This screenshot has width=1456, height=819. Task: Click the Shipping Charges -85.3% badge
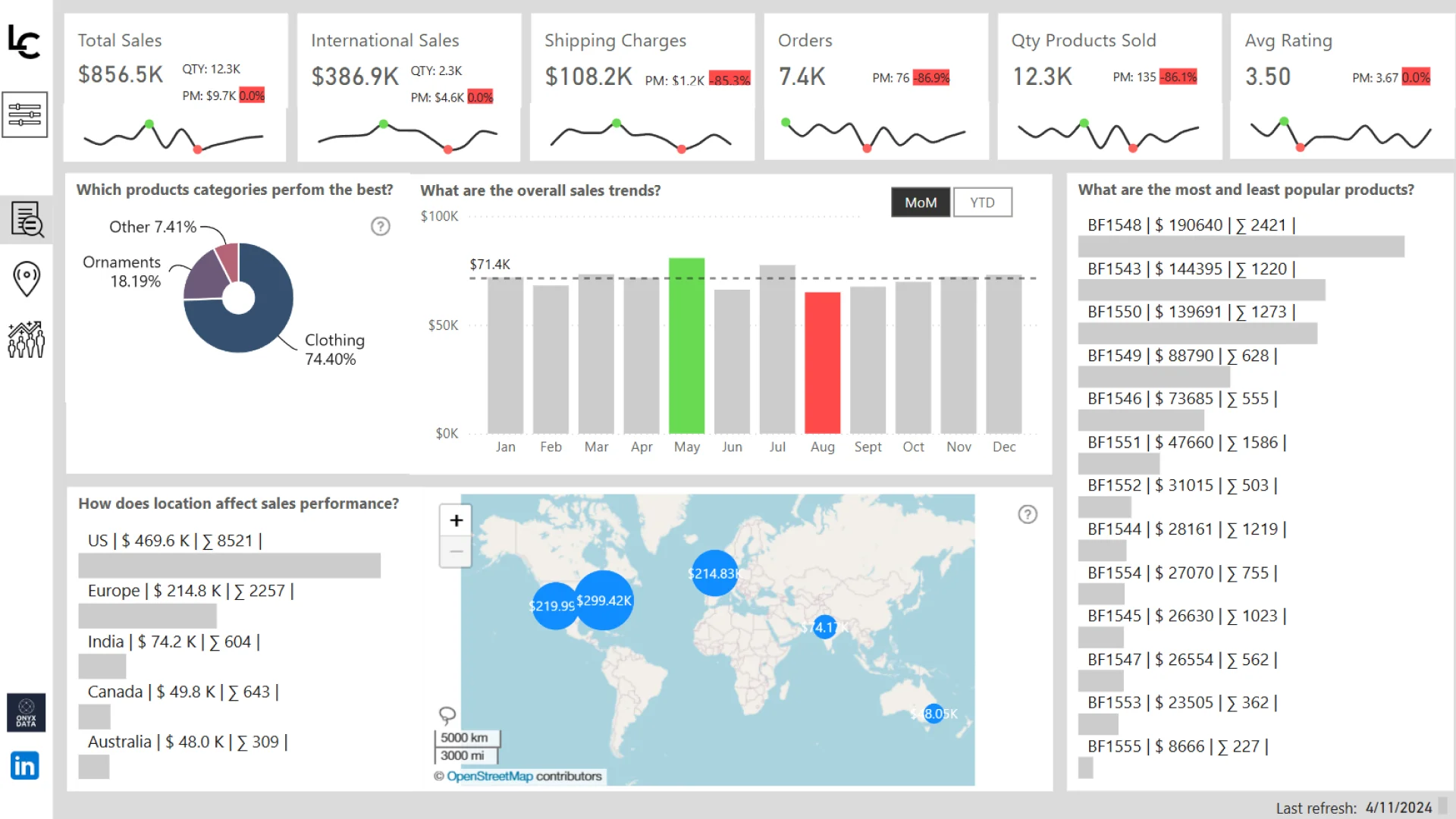pyautogui.click(x=730, y=80)
